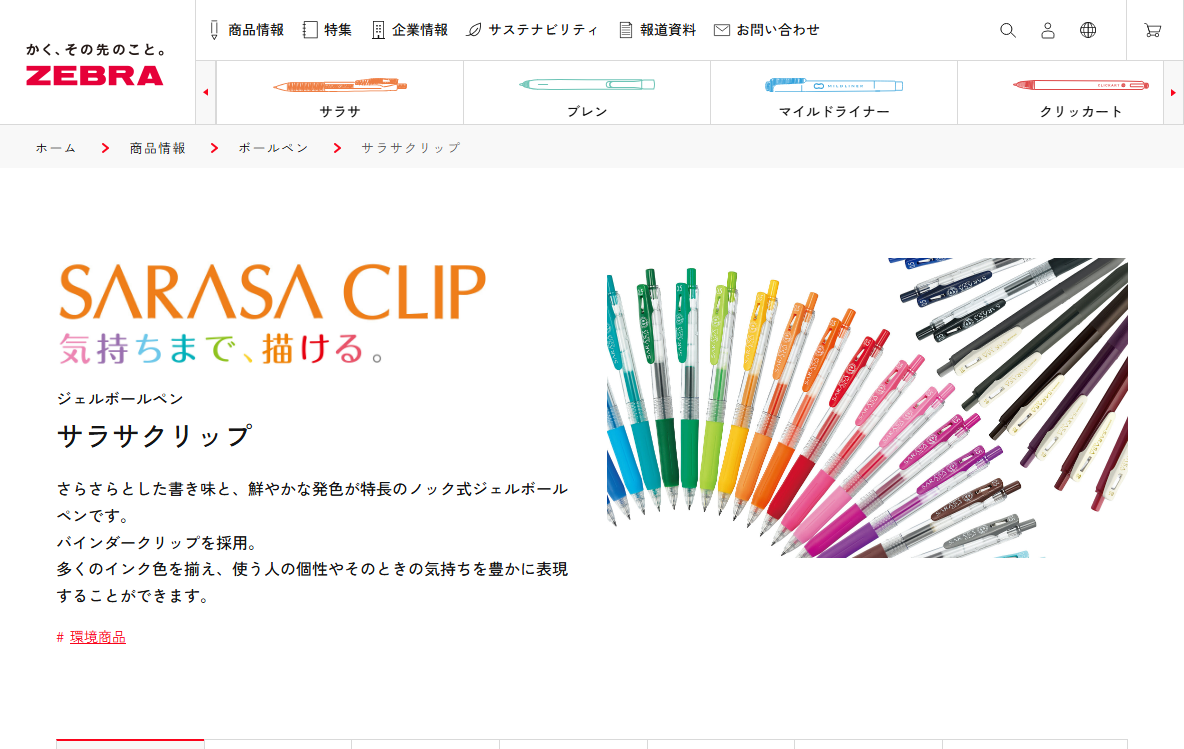Click the Sarasa Clip pens hero image
The height and width of the screenshot is (749, 1184).
coord(867,408)
